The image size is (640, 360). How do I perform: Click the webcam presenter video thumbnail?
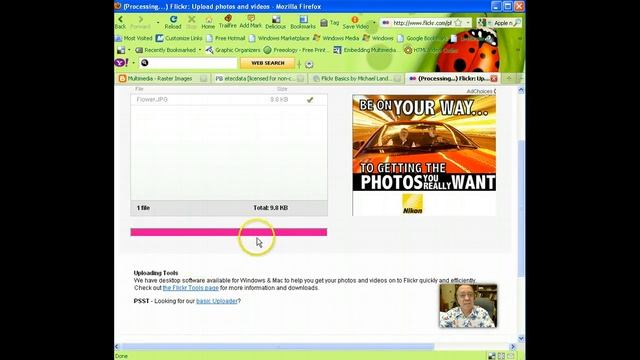click(468, 306)
